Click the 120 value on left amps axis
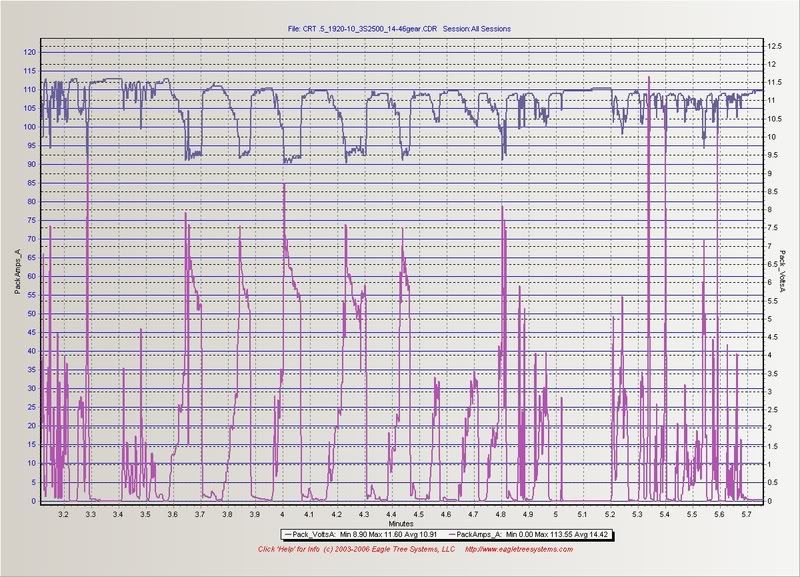The width and height of the screenshot is (800, 577). (29, 51)
